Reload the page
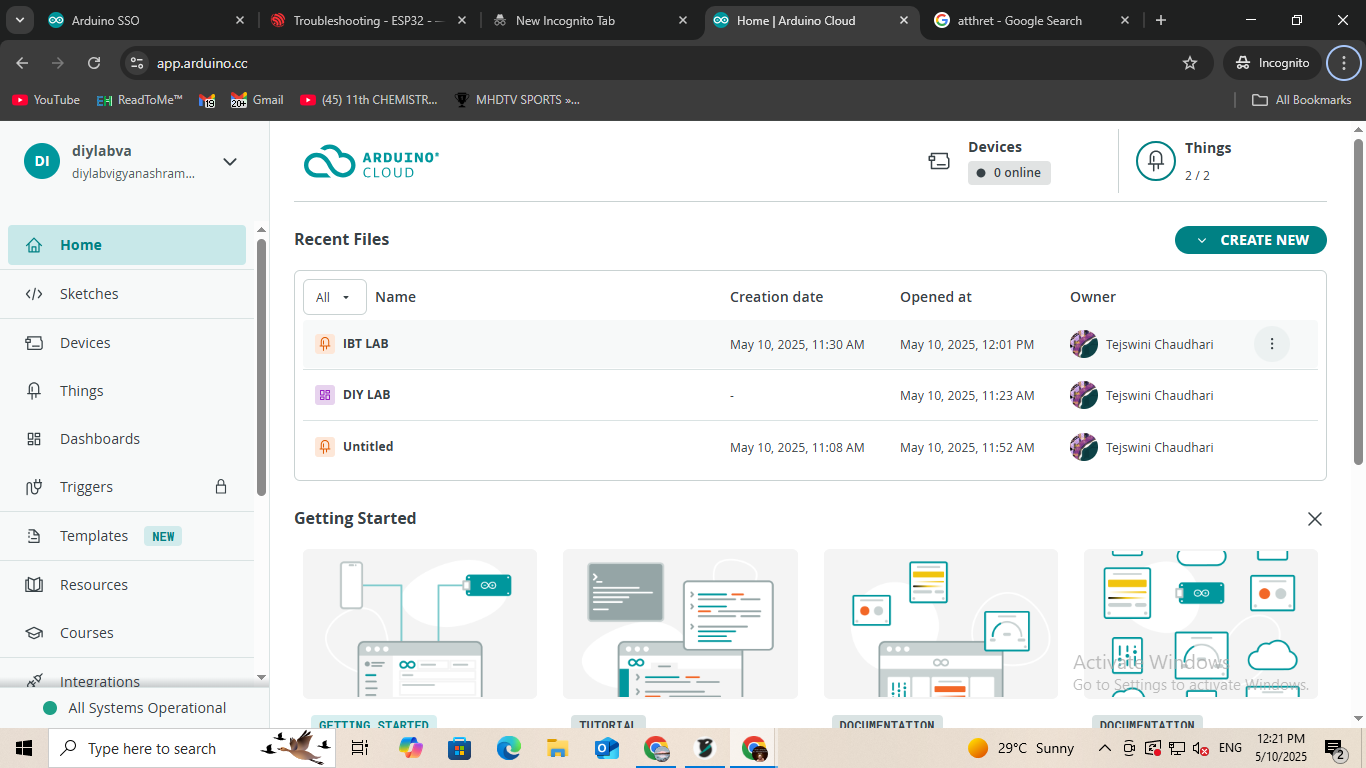The image size is (1366, 768). tap(94, 63)
